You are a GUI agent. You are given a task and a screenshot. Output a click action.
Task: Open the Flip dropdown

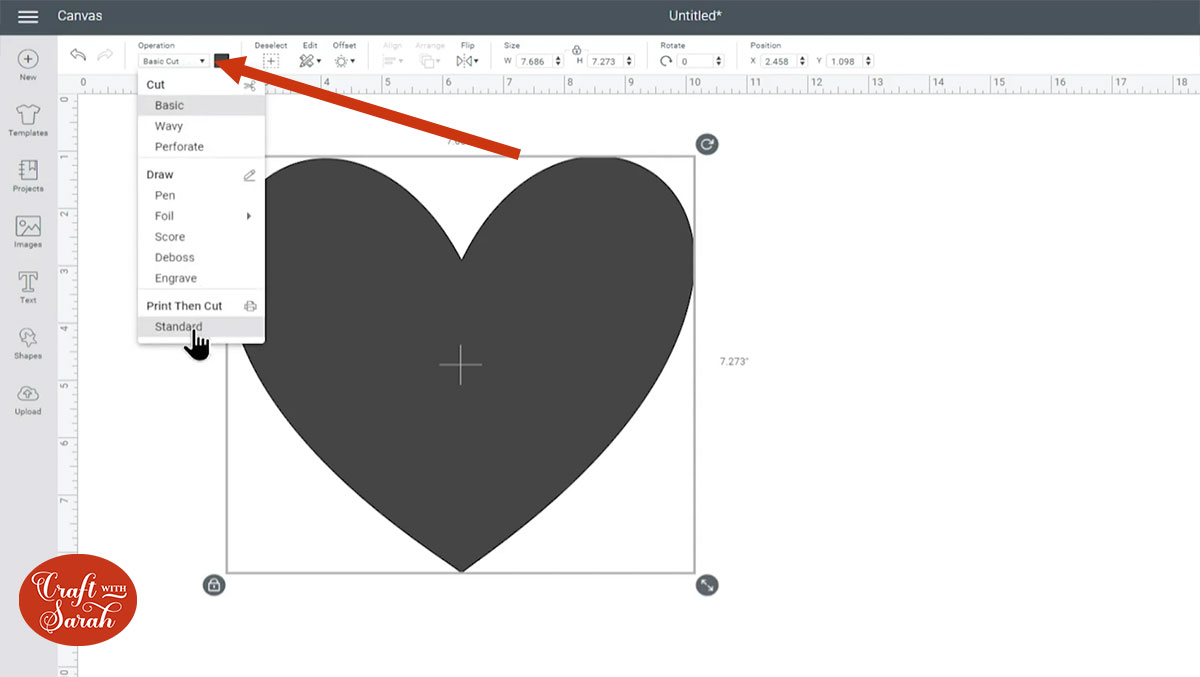pyautogui.click(x=467, y=61)
